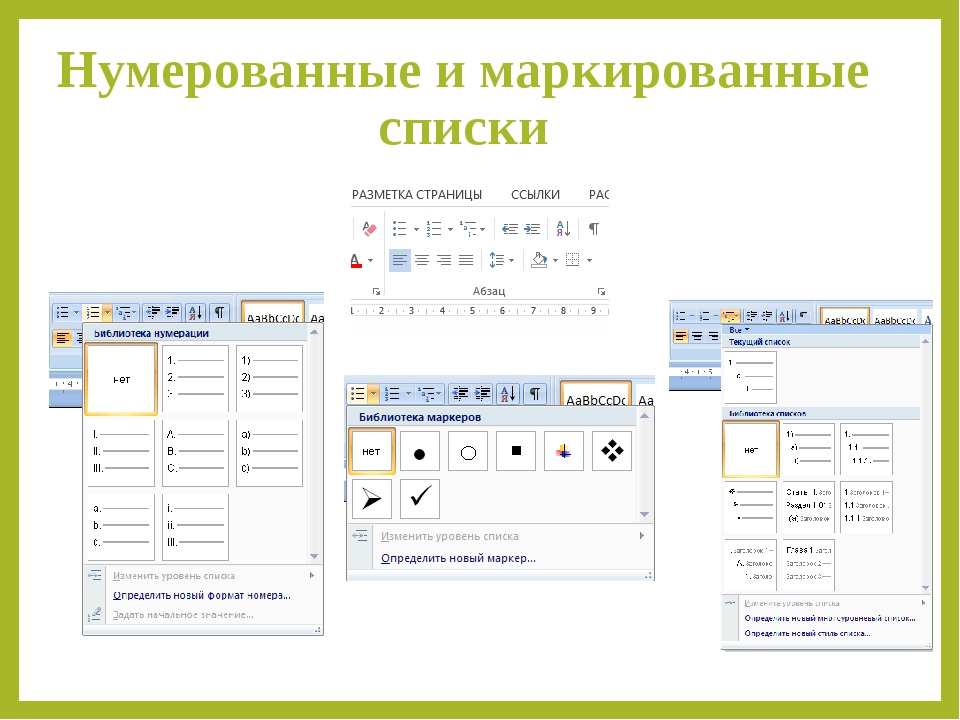Choose the '1. 1.1 1.1.1' multilevel list style
The width and height of the screenshot is (960, 720).
pos(866,449)
